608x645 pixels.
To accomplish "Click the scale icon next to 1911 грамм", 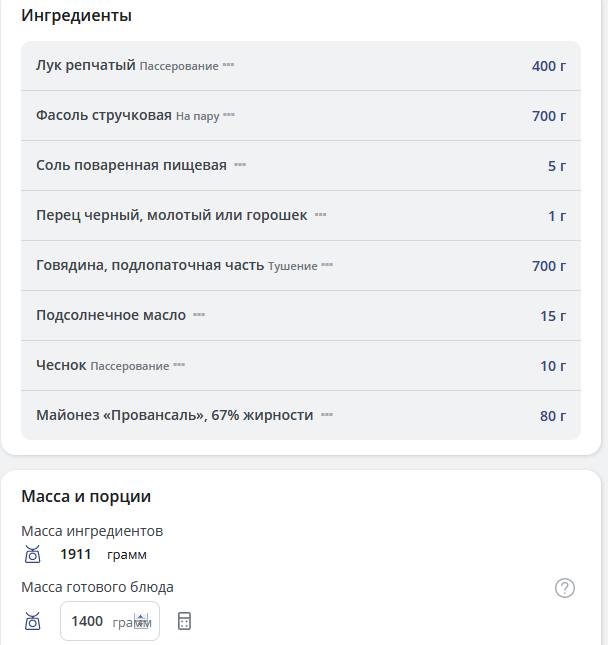I will [x=32, y=554].
